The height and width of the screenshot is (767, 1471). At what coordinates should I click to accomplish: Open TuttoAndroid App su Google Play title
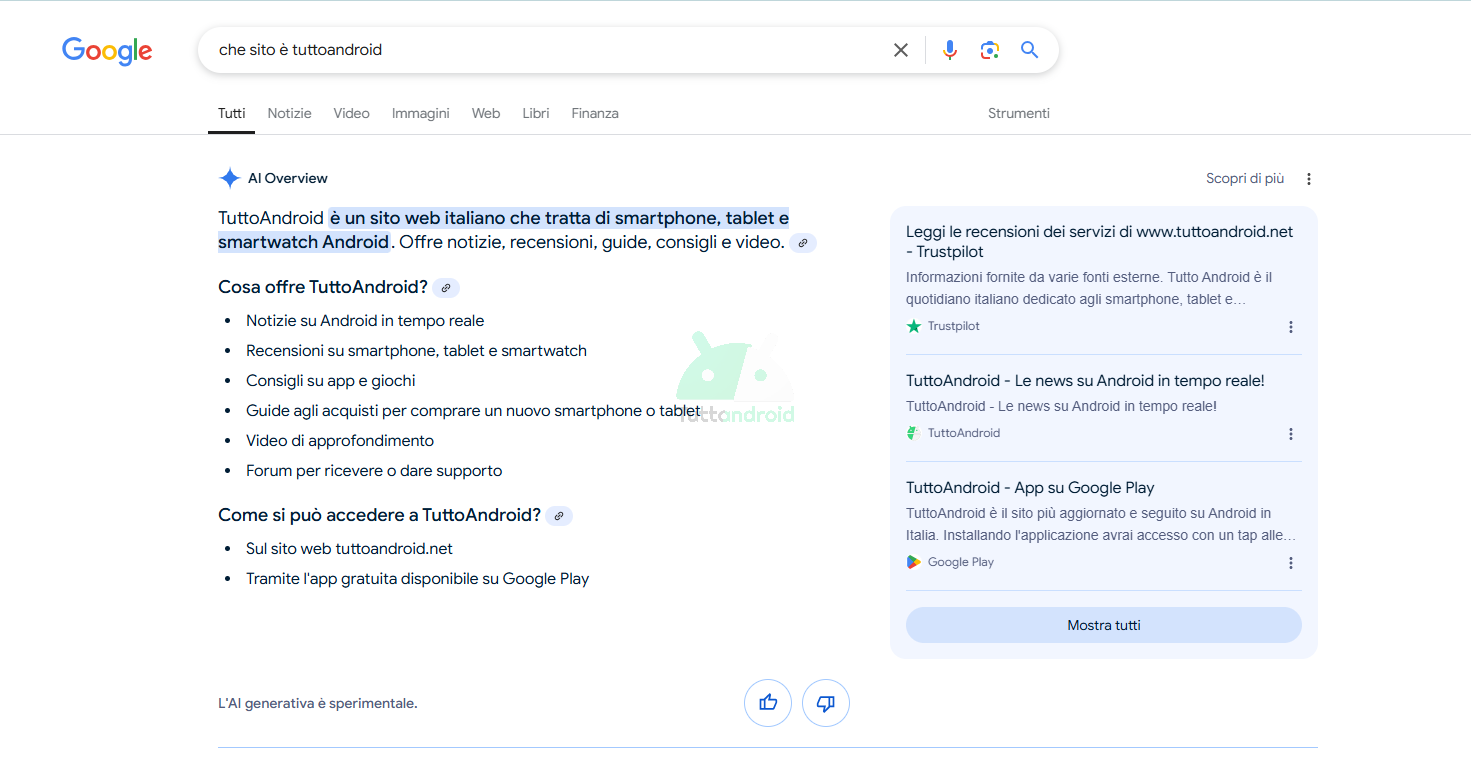pos(1030,488)
